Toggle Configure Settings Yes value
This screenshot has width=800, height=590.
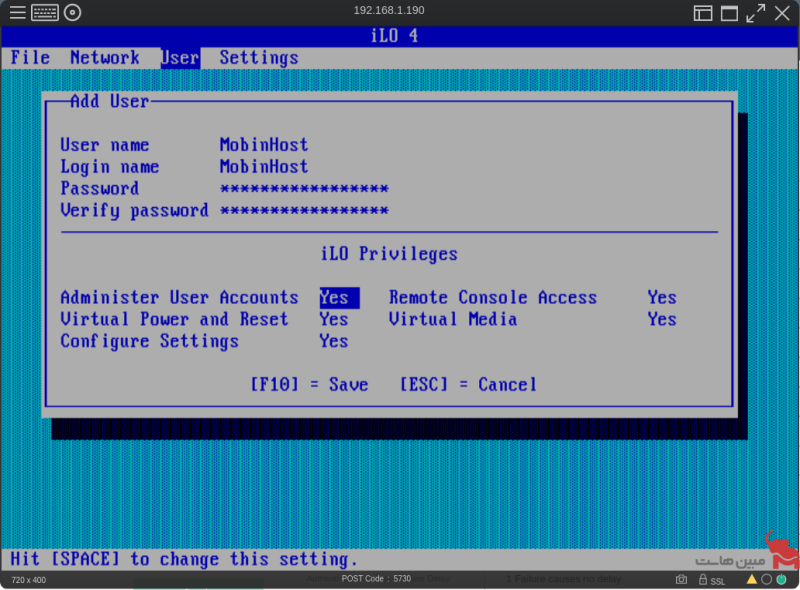(x=334, y=341)
